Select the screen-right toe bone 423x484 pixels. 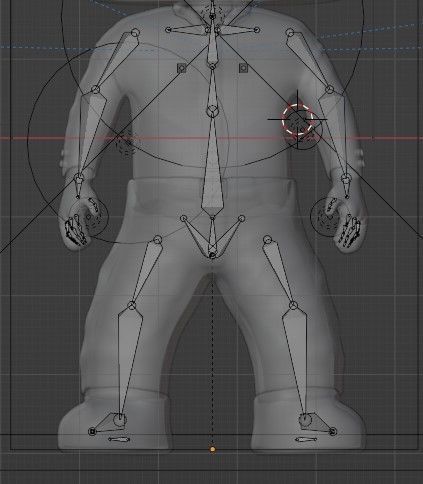(x=306, y=440)
